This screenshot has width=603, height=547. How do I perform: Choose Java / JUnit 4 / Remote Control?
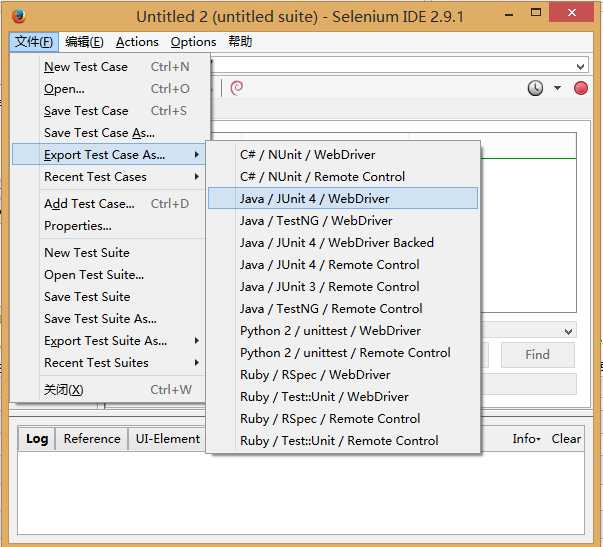tap(343, 265)
